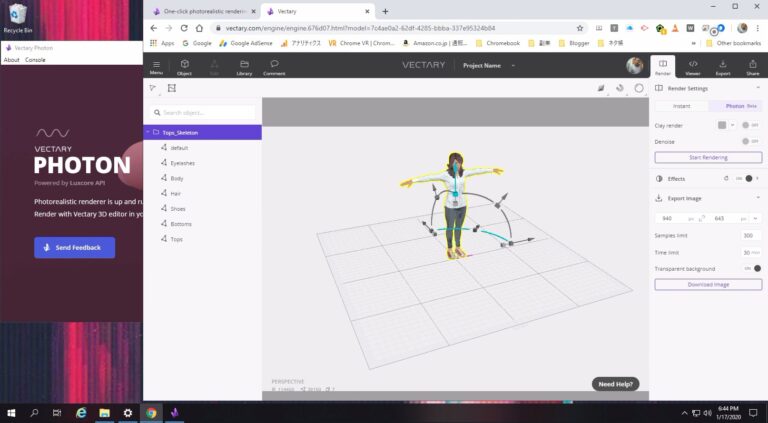Click the Clay render gray color swatch
The width and height of the screenshot is (768, 423).
pos(722,125)
